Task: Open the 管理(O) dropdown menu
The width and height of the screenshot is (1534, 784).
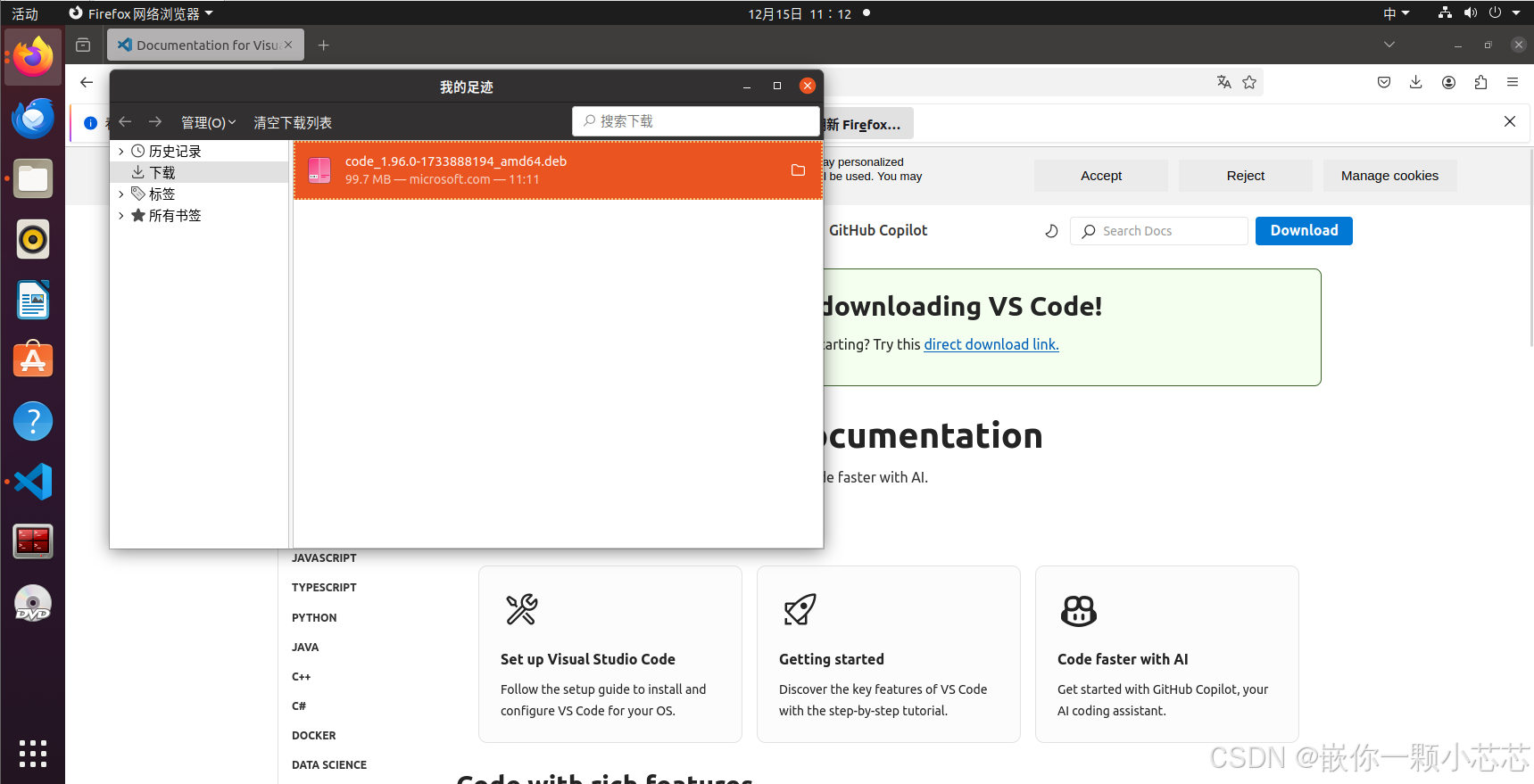Action: coord(208,122)
